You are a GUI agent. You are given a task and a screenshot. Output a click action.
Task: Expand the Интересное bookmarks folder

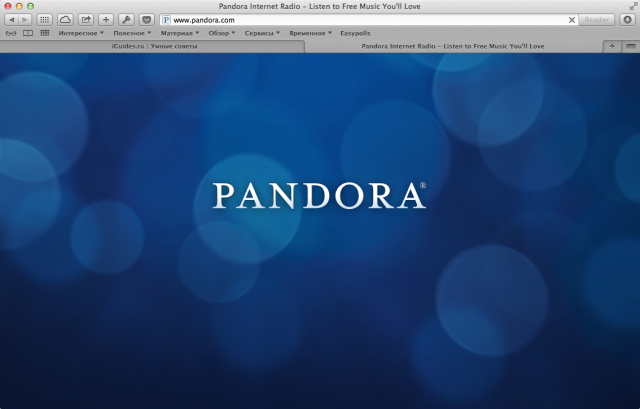[81, 33]
